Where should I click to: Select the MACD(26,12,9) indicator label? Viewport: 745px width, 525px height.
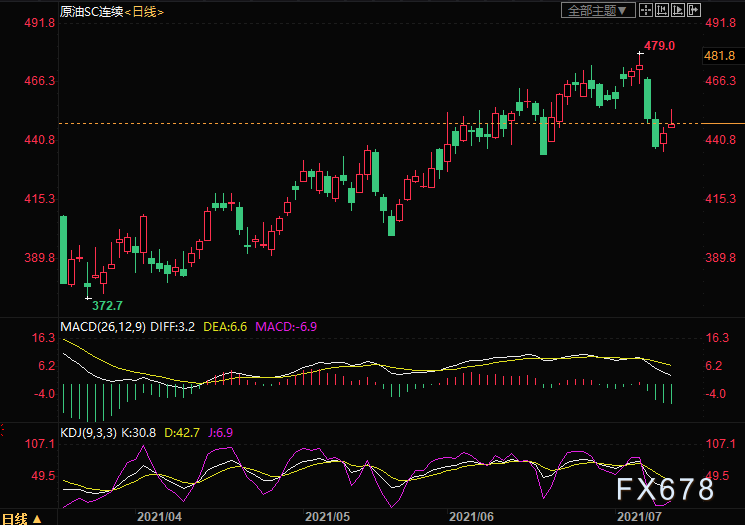tap(102, 327)
